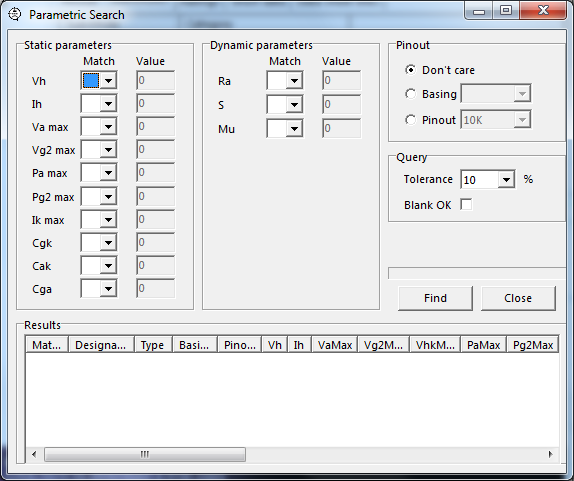Enable the Blank OK checkbox
574x481 pixels.
coord(466,205)
